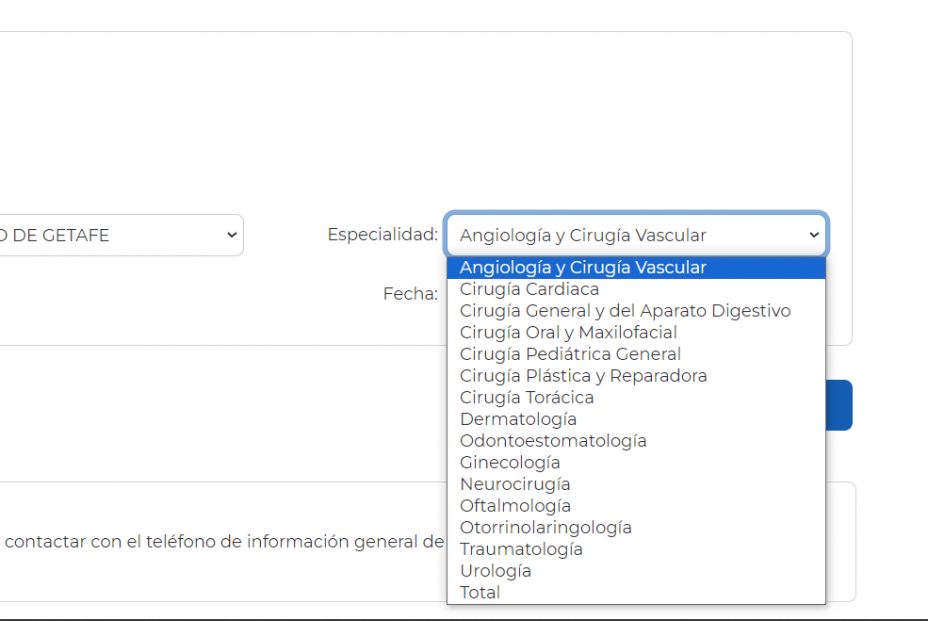Screen dimensions: 928x621
Task: Choose Cirugía Plástica y Reparadora
Action: tap(583, 376)
